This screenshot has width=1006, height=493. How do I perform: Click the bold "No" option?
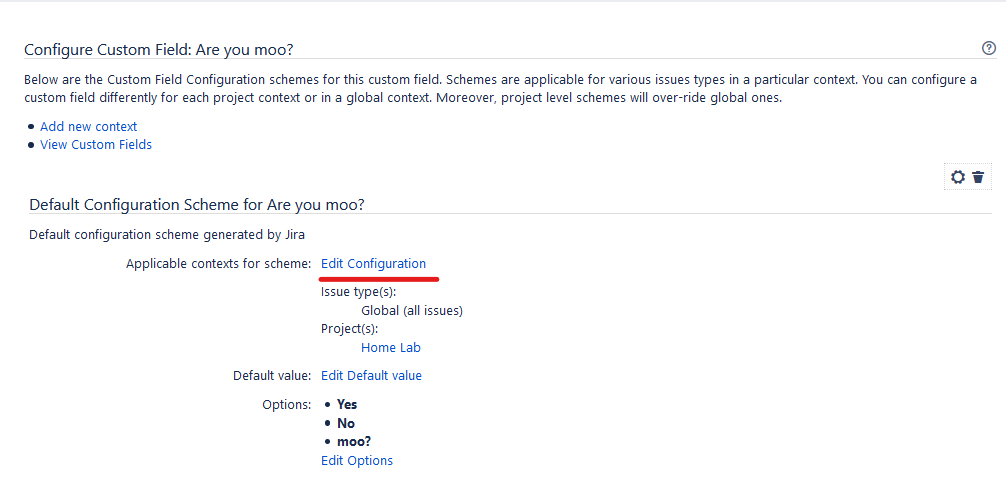coord(346,423)
